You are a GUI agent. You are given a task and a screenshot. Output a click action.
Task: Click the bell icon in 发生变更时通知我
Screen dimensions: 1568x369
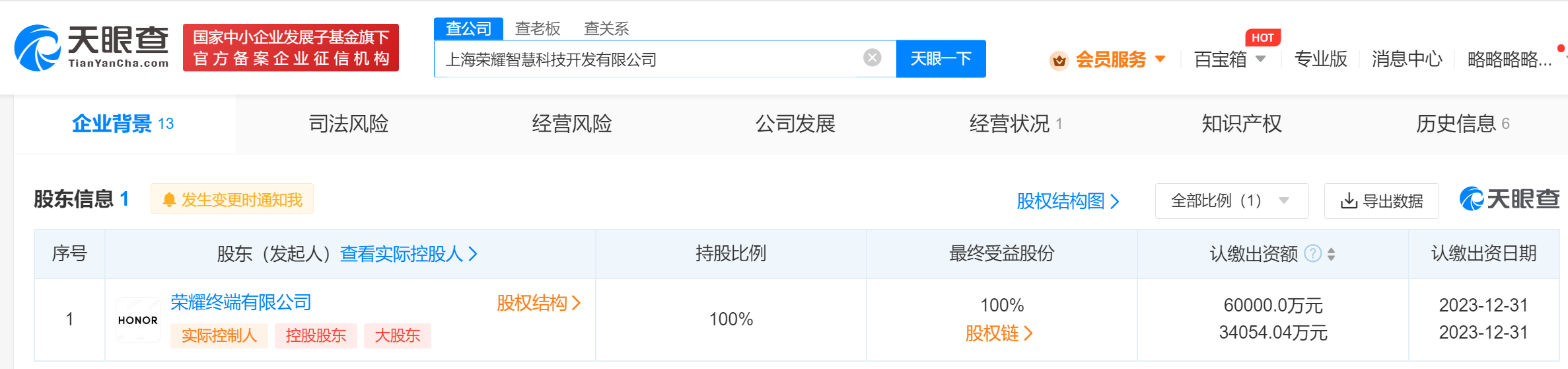pos(169,200)
